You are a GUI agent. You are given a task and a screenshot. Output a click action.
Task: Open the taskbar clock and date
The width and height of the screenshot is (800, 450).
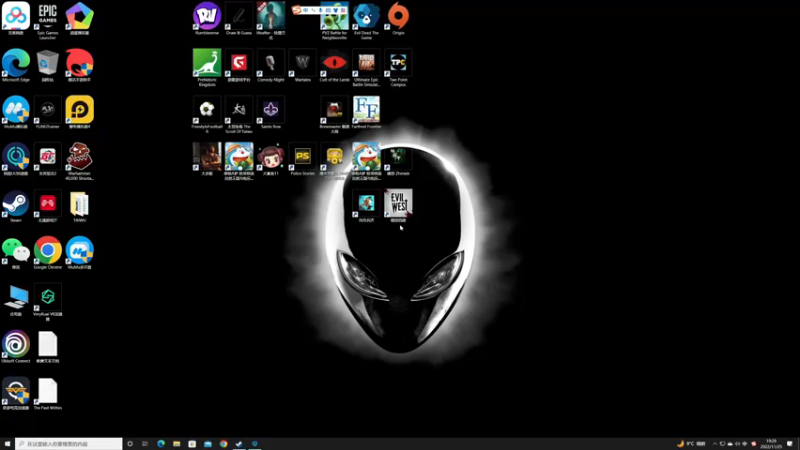pos(771,444)
